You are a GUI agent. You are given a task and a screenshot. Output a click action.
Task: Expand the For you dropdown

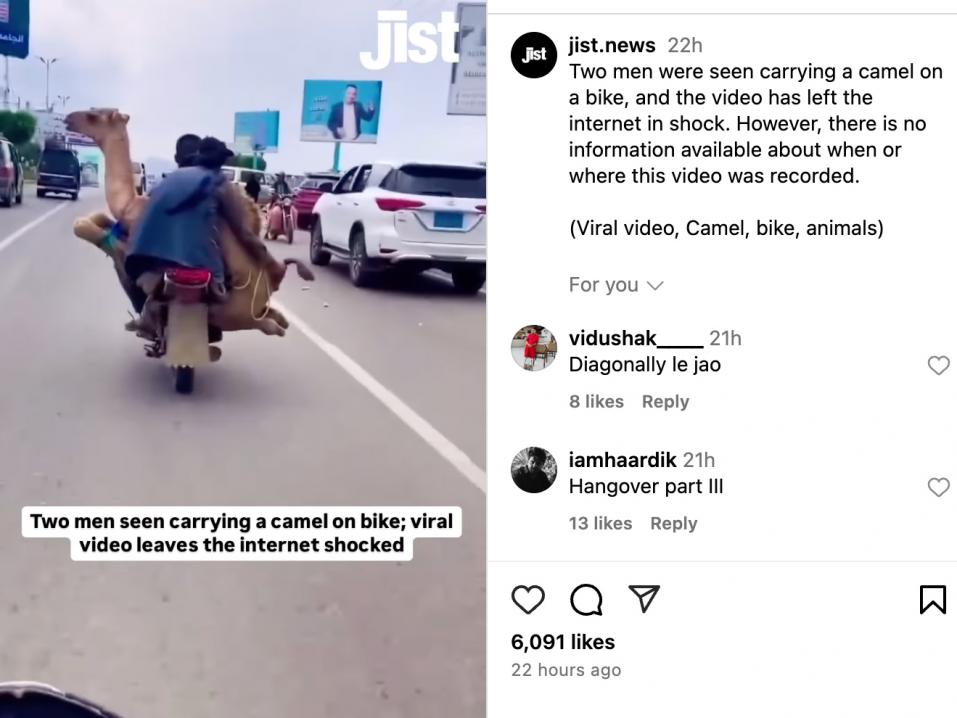tap(616, 285)
